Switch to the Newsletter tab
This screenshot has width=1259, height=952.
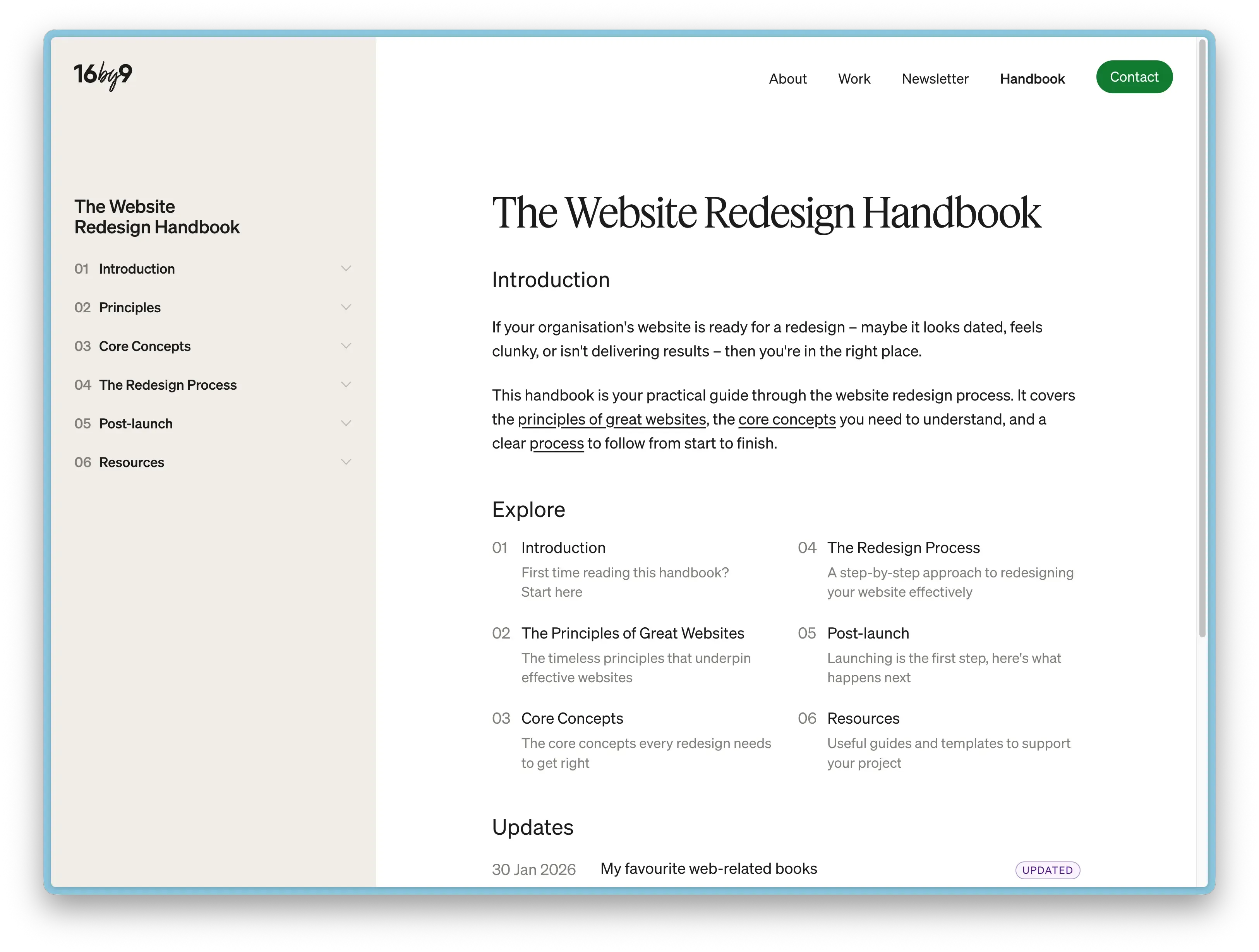coord(935,79)
